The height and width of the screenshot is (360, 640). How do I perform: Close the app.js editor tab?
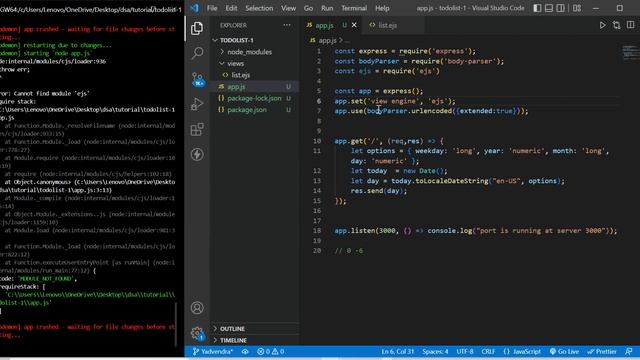tap(354, 25)
